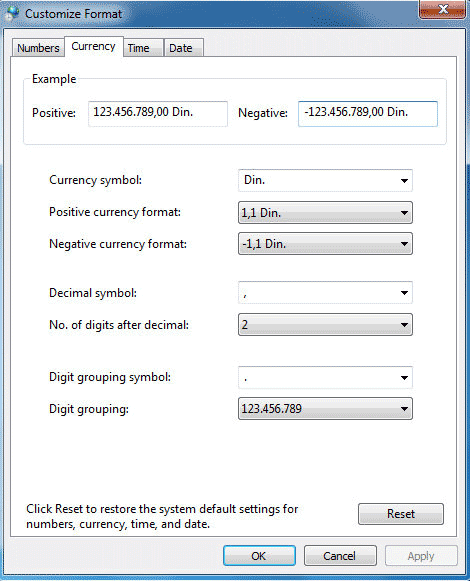
Task: Confirm changes with the OK button
Action: click(x=259, y=556)
